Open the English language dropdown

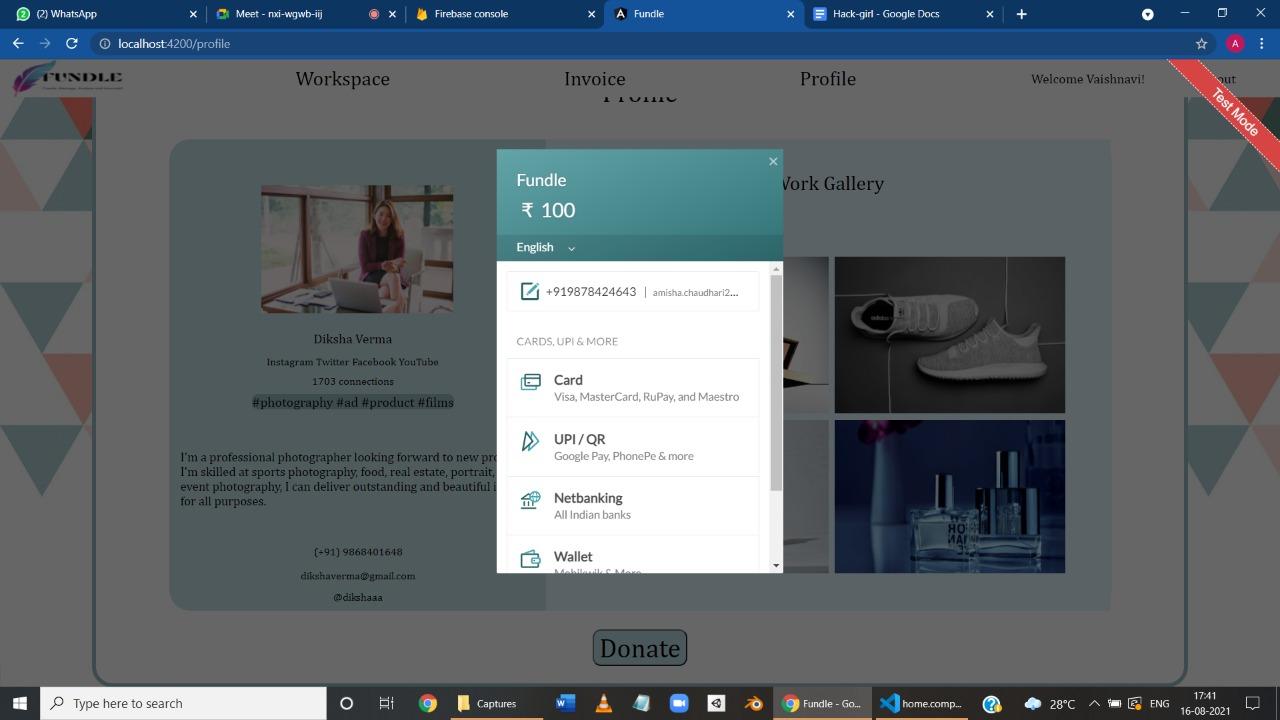pos(546,247)
